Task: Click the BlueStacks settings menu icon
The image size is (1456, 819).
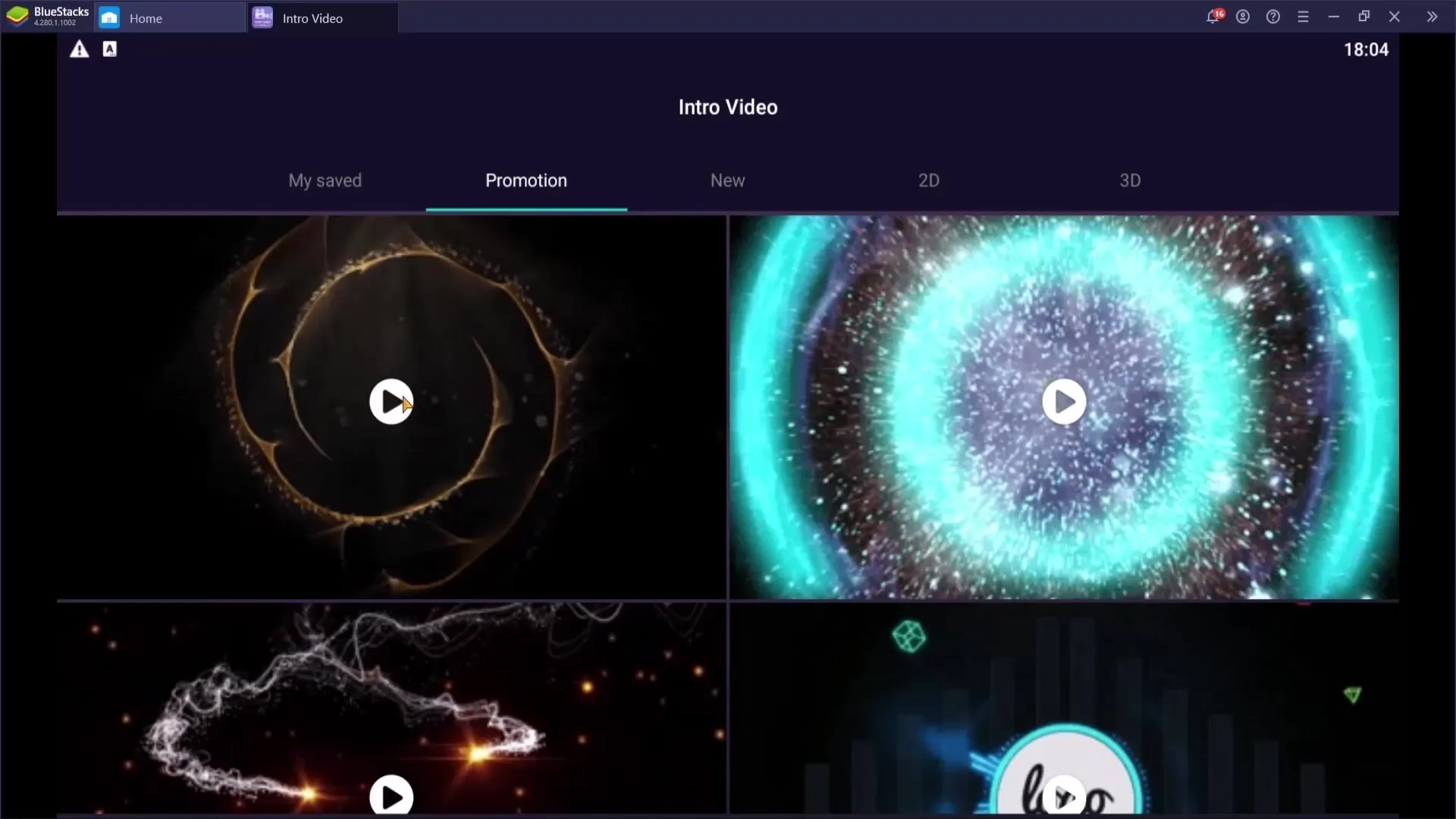Action: click(x=1304, y=17)
